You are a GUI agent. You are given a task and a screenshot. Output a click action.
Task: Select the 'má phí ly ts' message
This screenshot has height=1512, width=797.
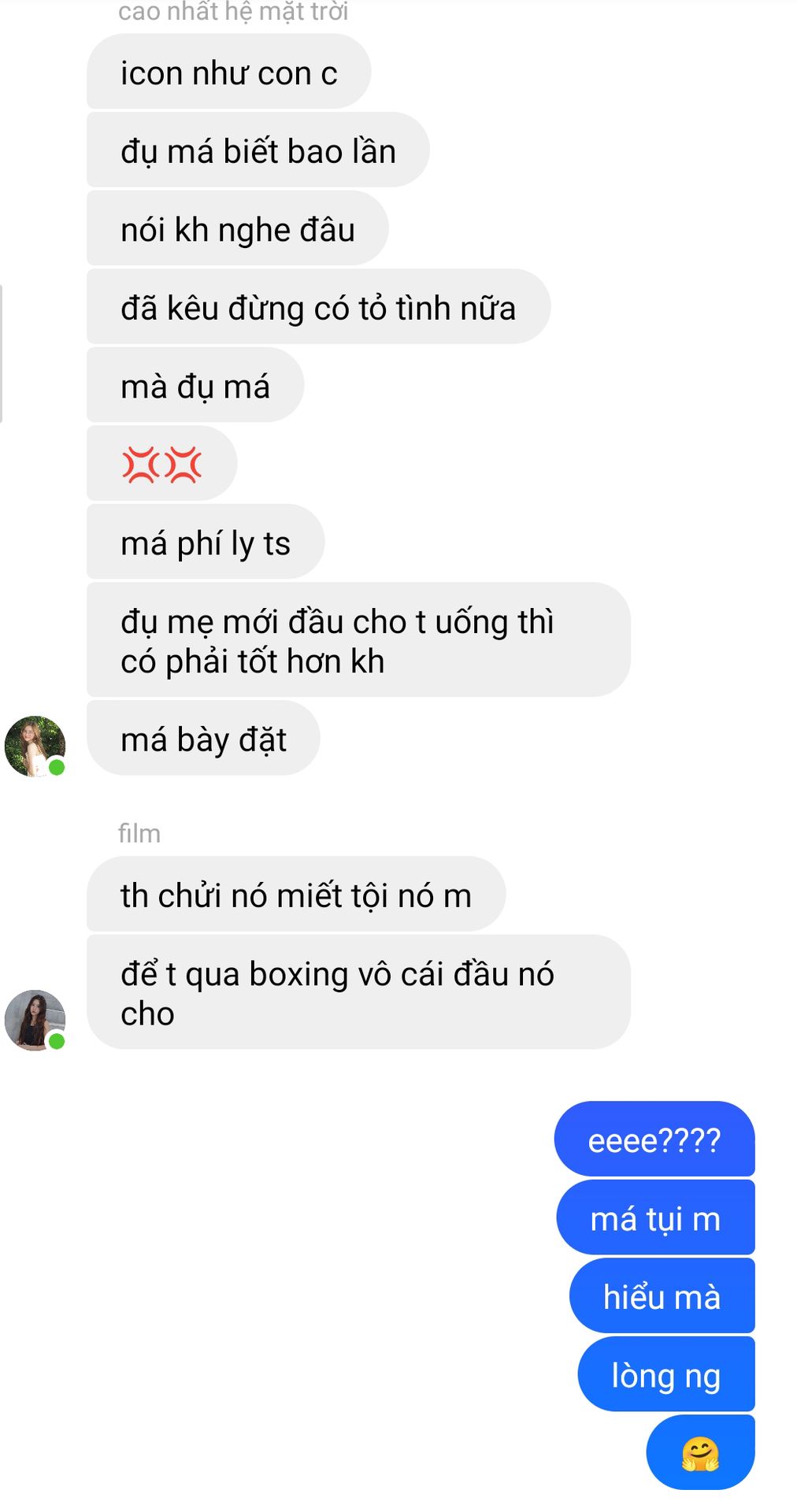click(x=205, y=542)
